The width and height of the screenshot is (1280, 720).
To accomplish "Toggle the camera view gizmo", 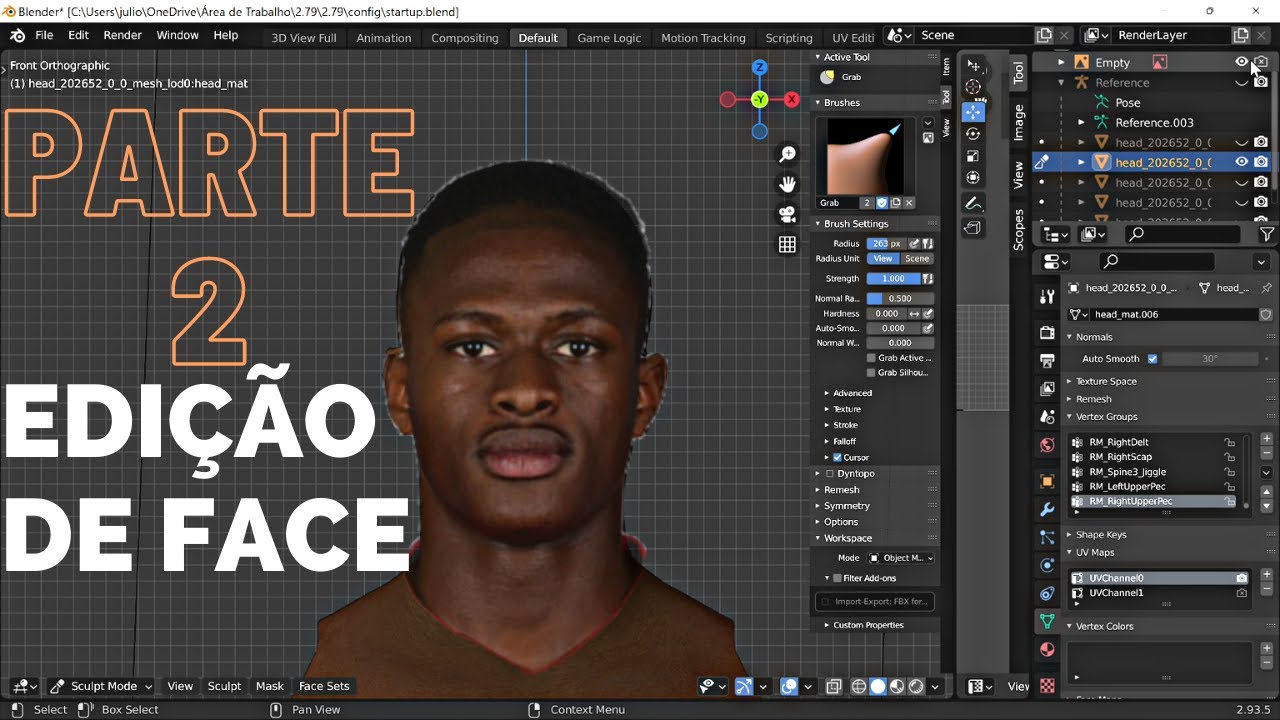I will (788, 214).
